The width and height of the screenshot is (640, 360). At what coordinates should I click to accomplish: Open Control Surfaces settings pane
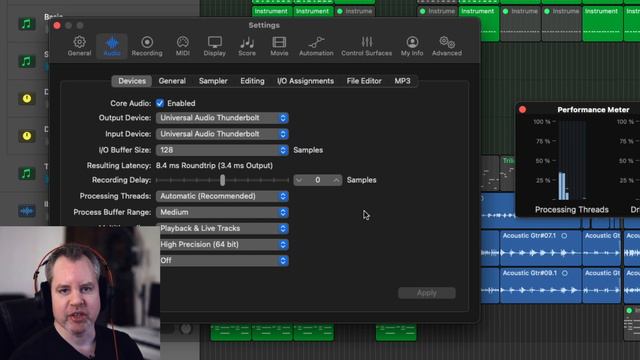pos(367,46)
